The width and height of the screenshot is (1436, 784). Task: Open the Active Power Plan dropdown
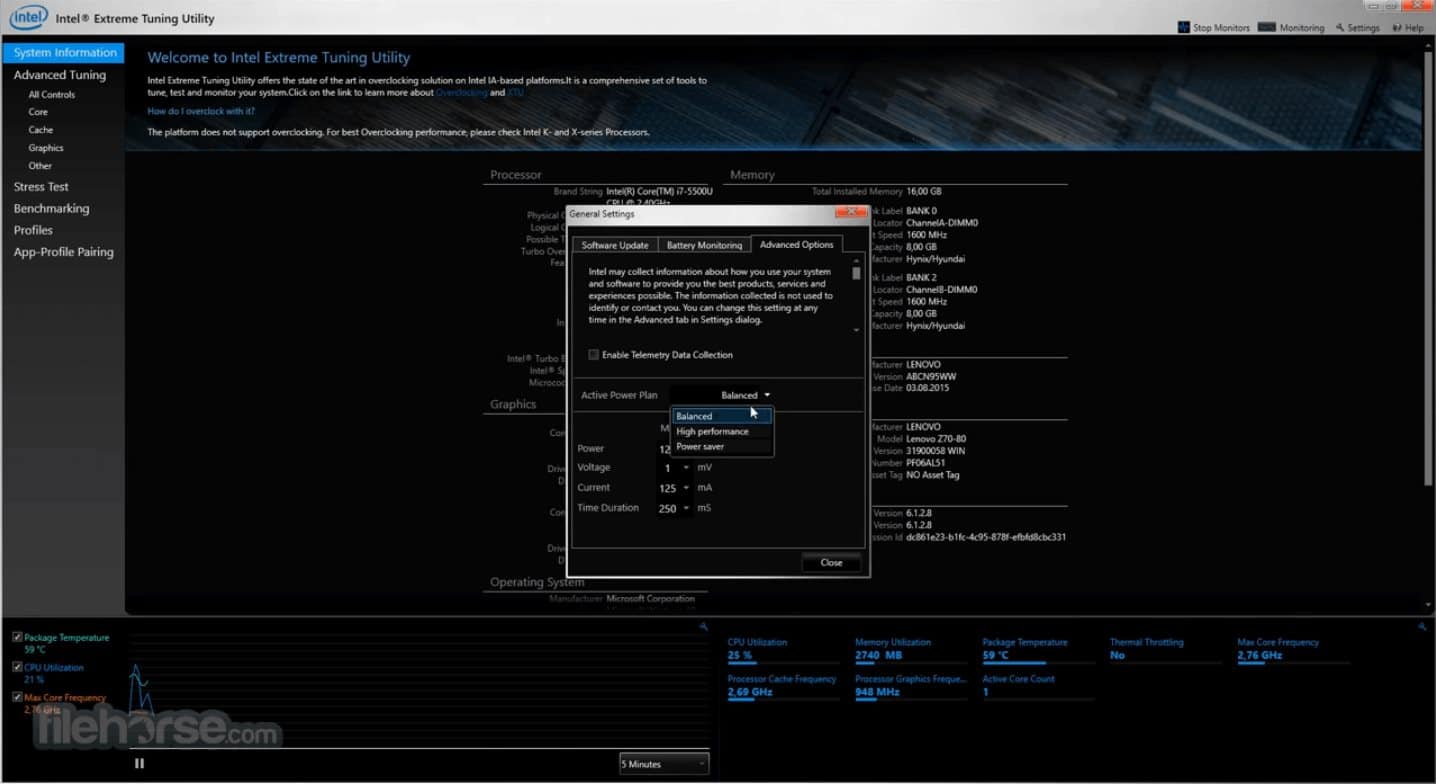[767, 394]
